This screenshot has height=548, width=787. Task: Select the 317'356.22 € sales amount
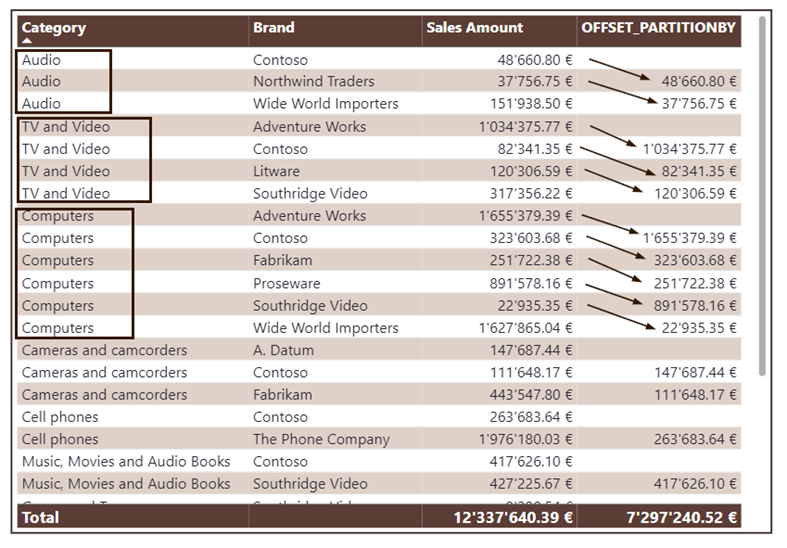click(x=531, y=194)
